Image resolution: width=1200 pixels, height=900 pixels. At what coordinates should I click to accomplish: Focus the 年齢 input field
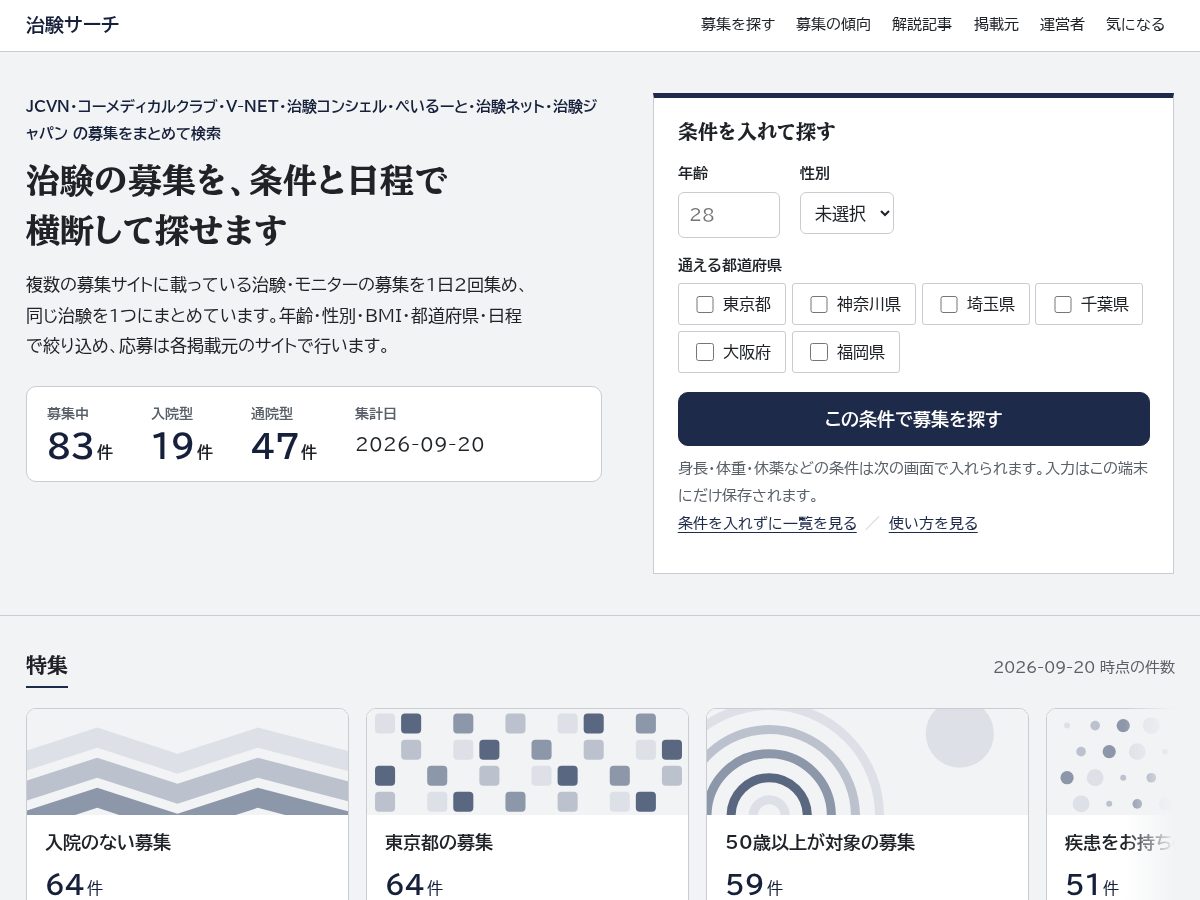(729, 215)
